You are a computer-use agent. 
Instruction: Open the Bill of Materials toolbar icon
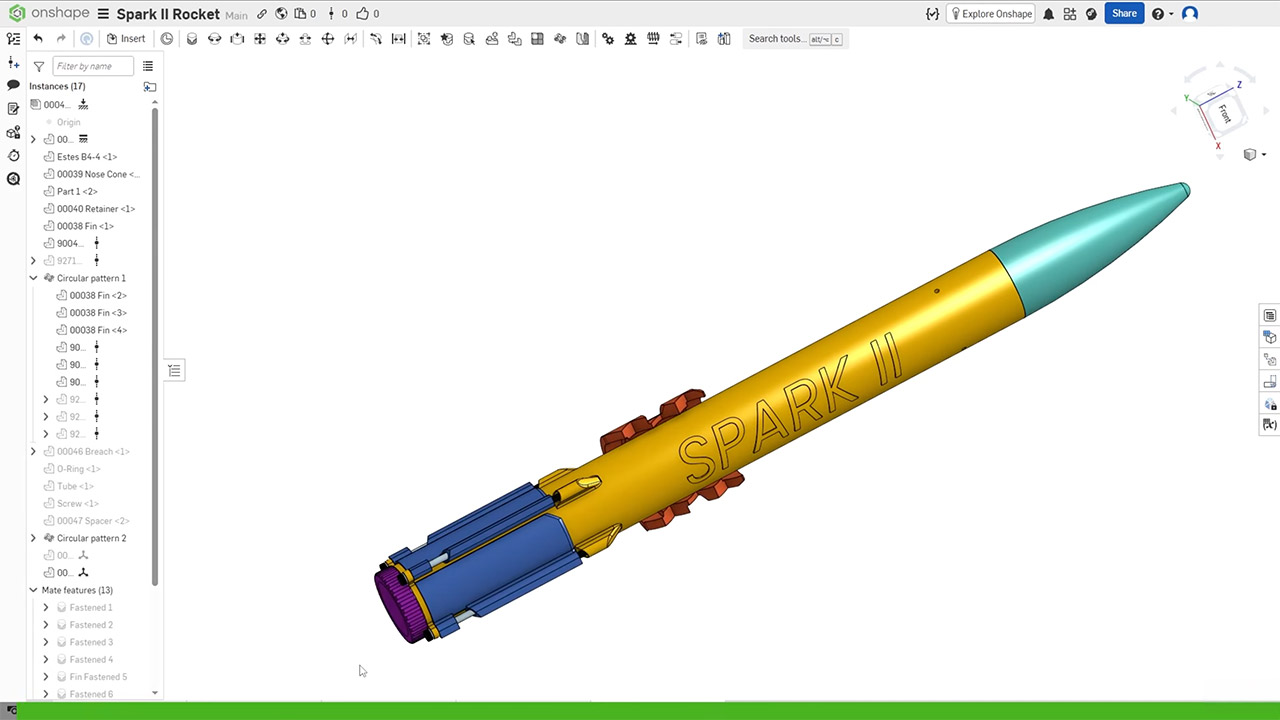point(701,39)
